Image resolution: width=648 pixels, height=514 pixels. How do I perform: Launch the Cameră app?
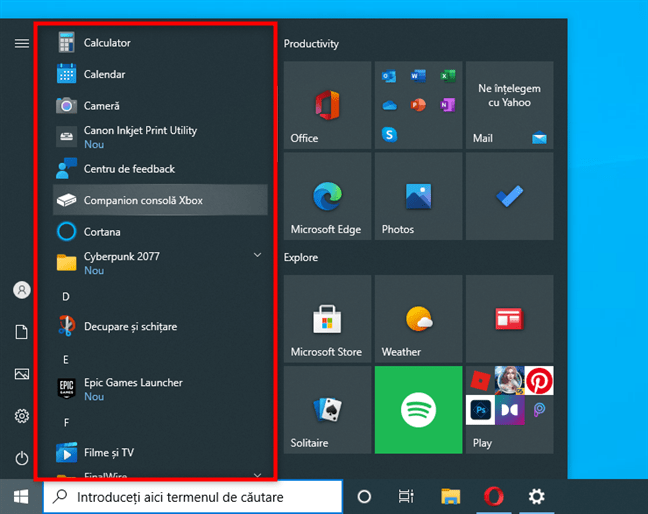[160, 106]
